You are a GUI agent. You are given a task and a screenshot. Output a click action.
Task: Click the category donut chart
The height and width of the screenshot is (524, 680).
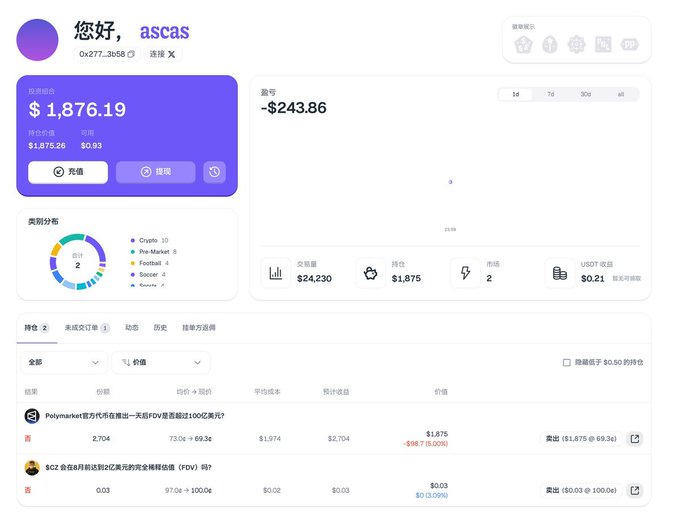pos(78,262)
